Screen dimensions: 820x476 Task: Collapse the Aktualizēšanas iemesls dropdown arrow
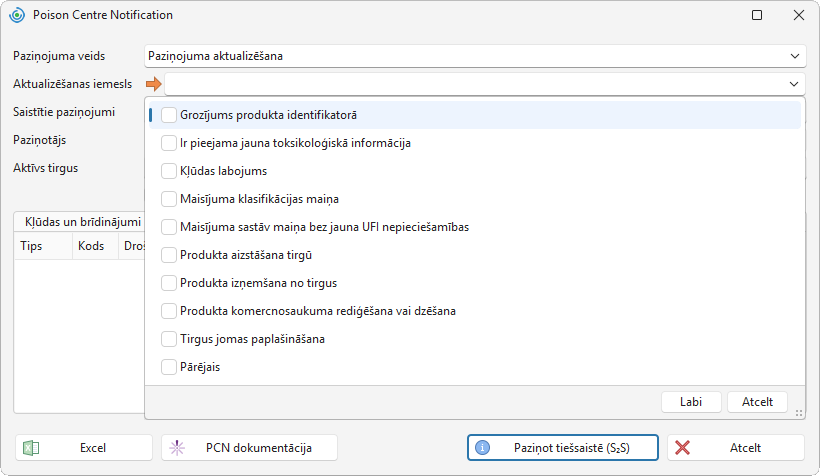click(794, 84)
